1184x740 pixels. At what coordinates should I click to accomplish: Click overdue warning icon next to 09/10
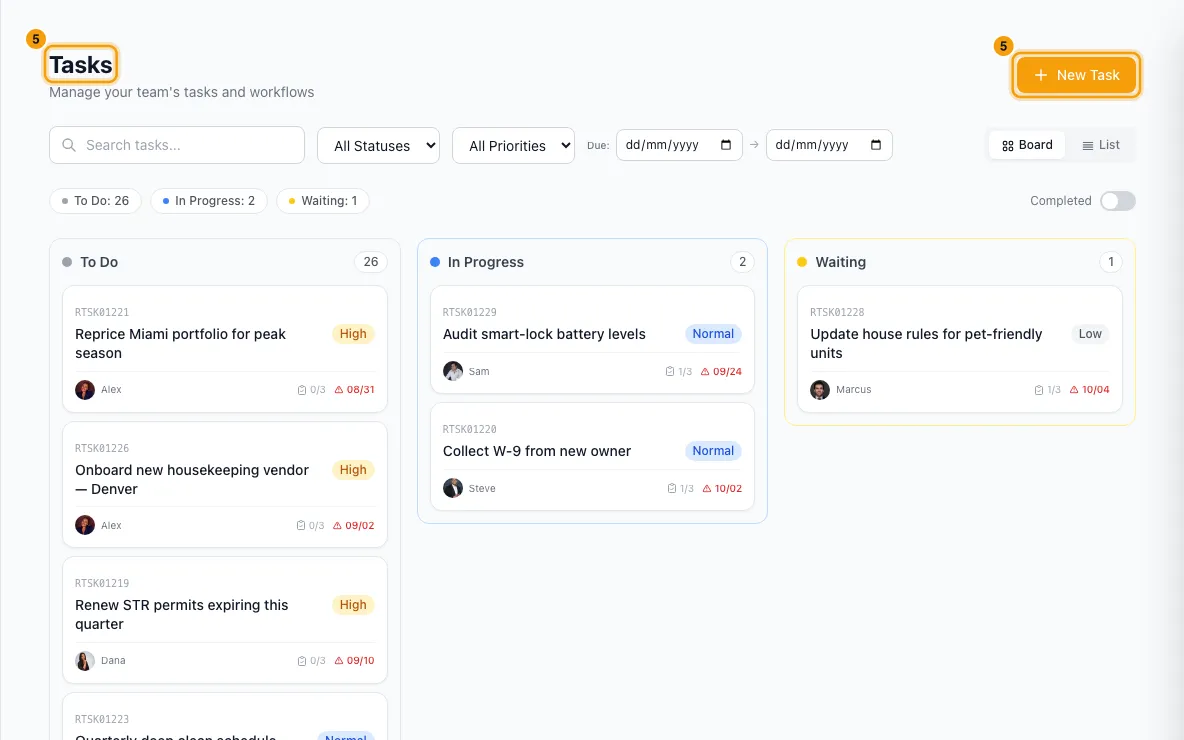(339, 661)
